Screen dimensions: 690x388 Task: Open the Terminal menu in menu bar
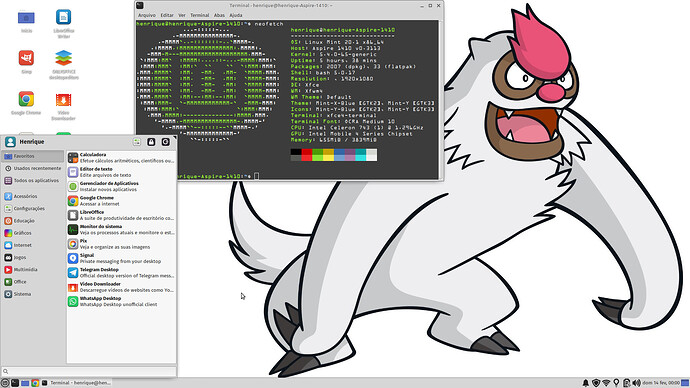point(199,15)
